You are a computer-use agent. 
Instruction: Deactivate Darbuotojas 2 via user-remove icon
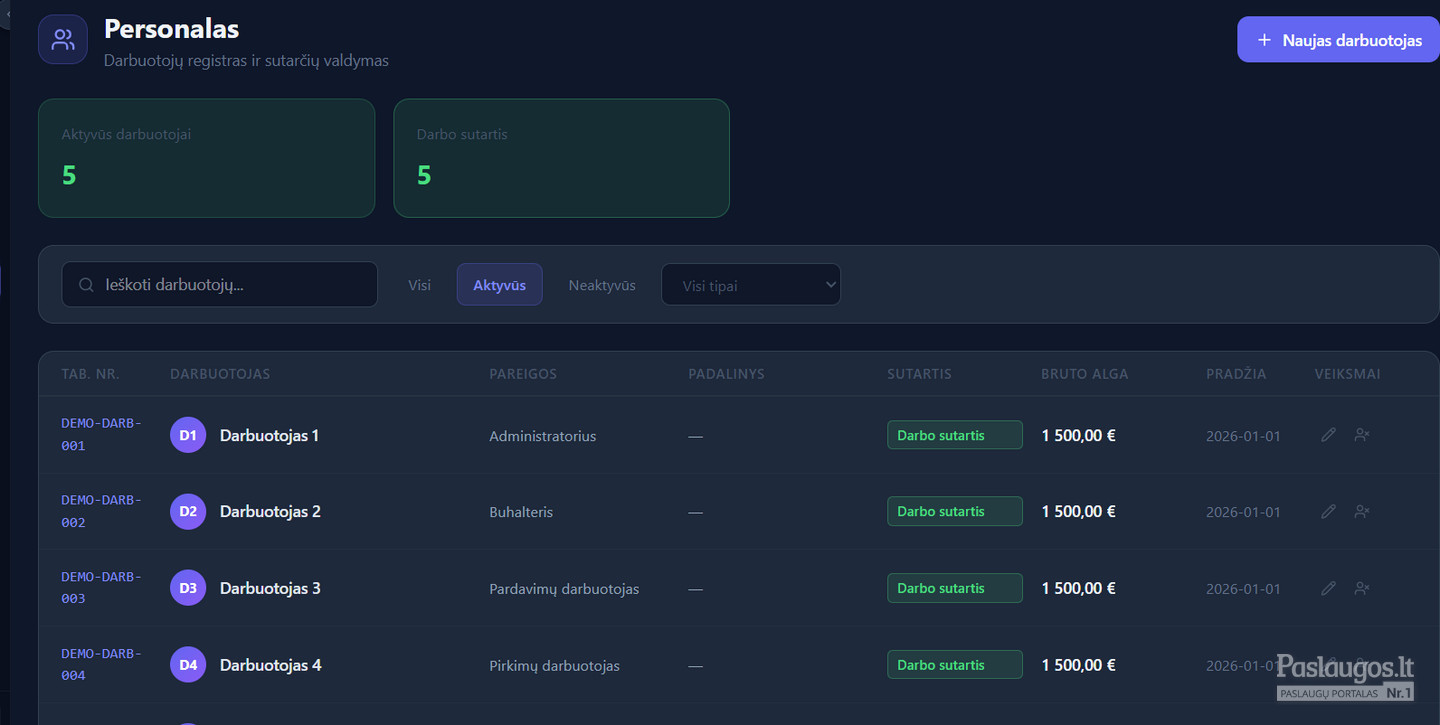pos(1361,511)
